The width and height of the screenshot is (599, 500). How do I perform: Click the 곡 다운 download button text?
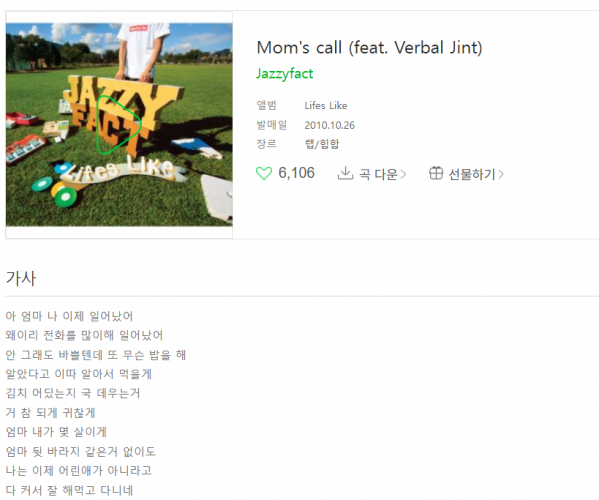tap(378, 174)
